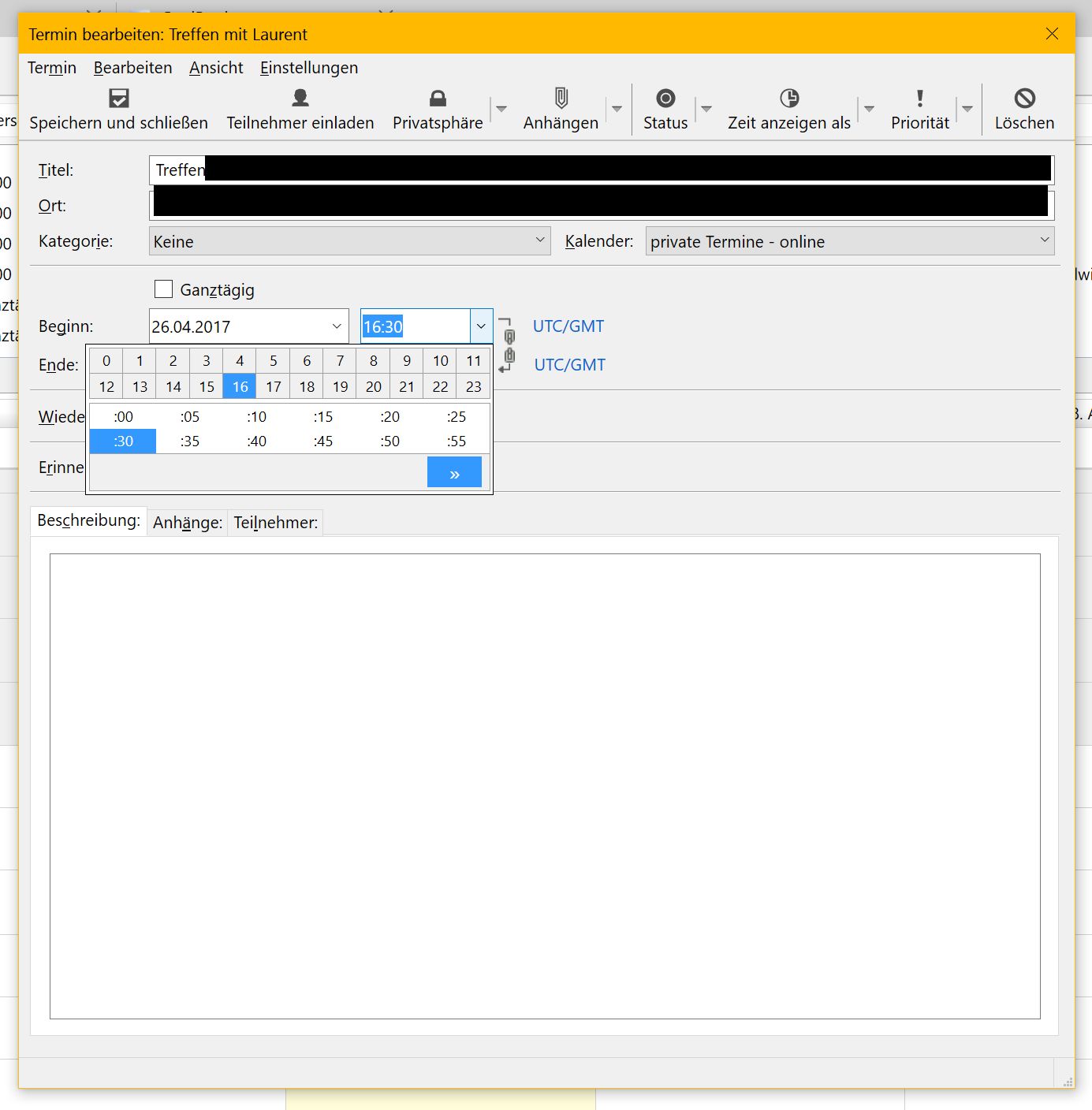Expand the Status dropdown arrow
Screen dimensions: 1092x1110
[x=706, y=109]
